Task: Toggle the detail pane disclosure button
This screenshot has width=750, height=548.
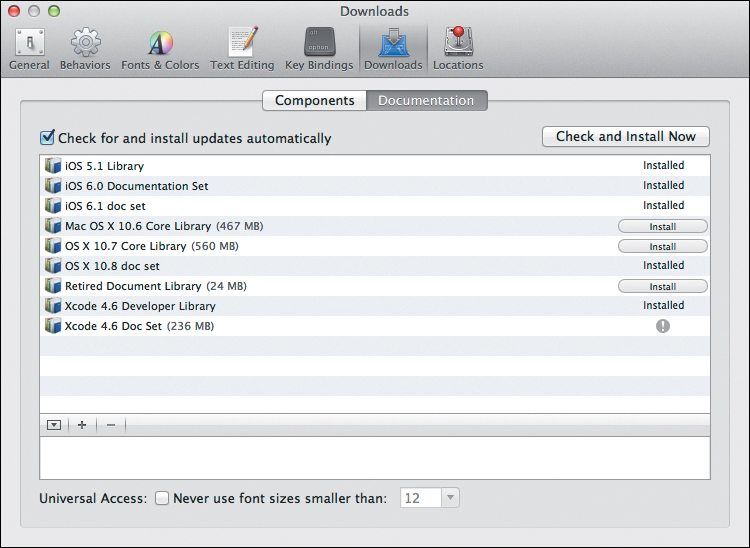Action: [54, 425]
